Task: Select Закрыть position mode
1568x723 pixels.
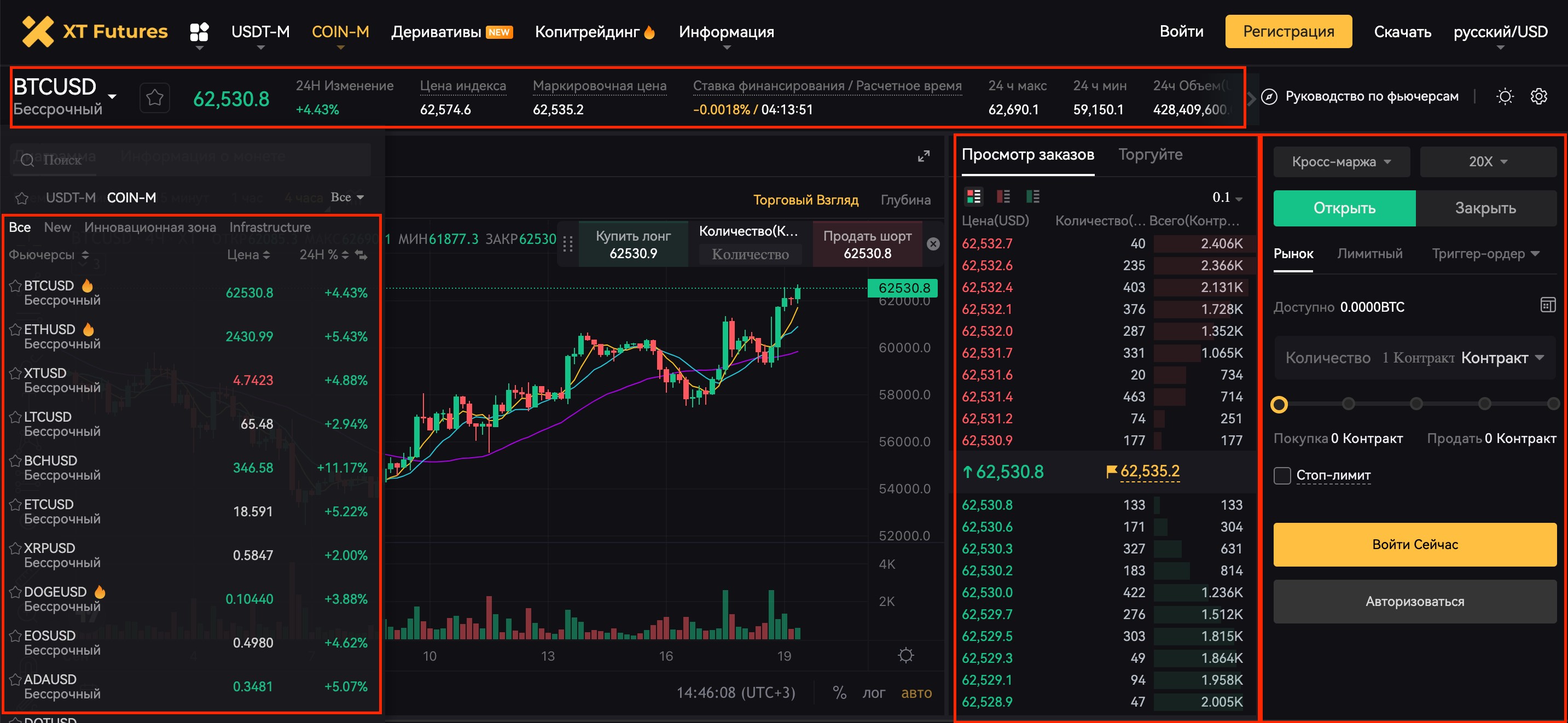Action: point(1485,208)
